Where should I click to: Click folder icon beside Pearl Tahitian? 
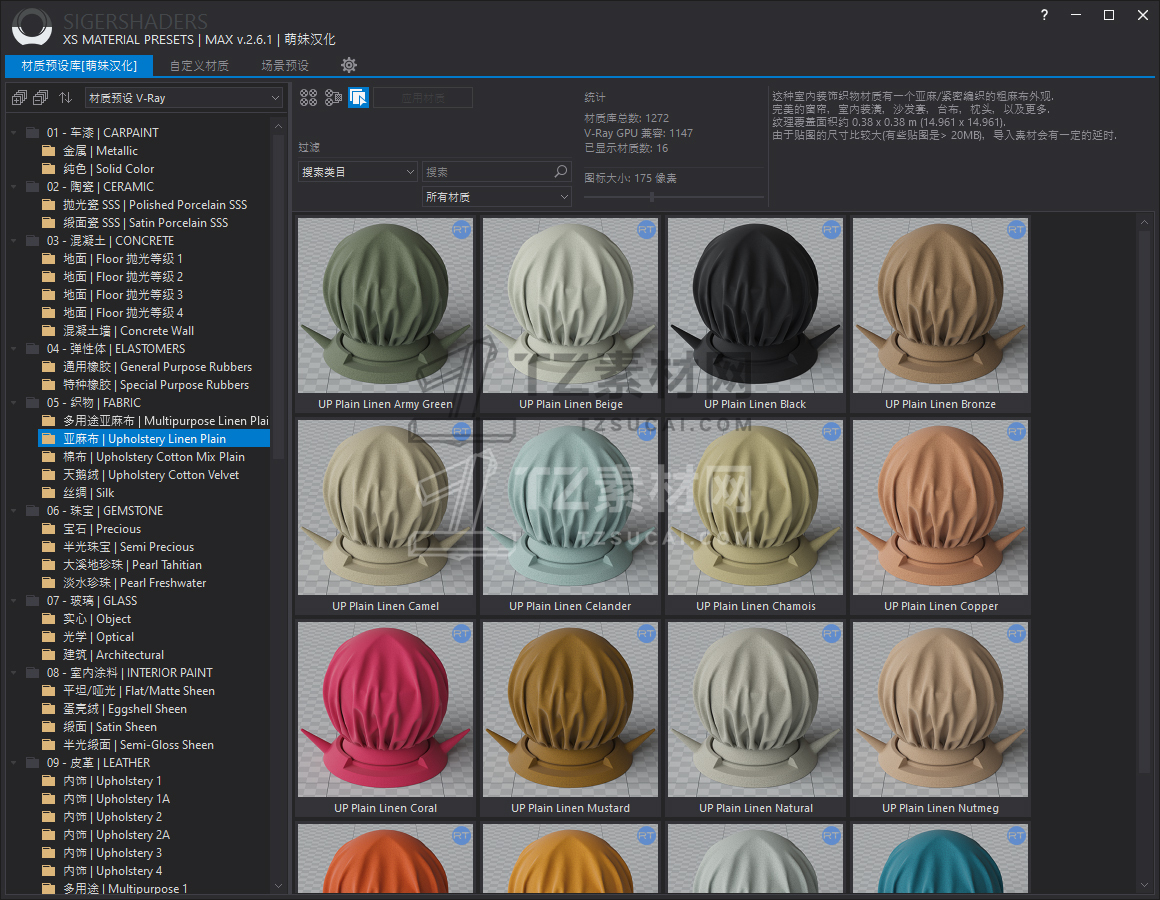click(x=49, y=565)
